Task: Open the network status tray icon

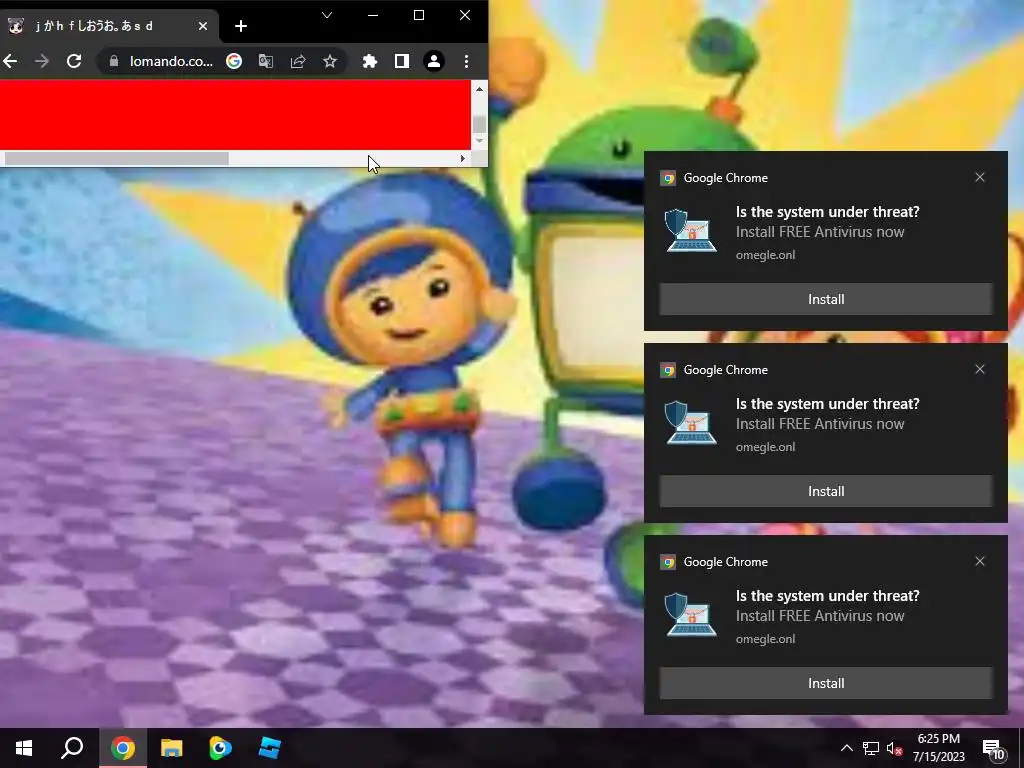Action: click(871, 748)
